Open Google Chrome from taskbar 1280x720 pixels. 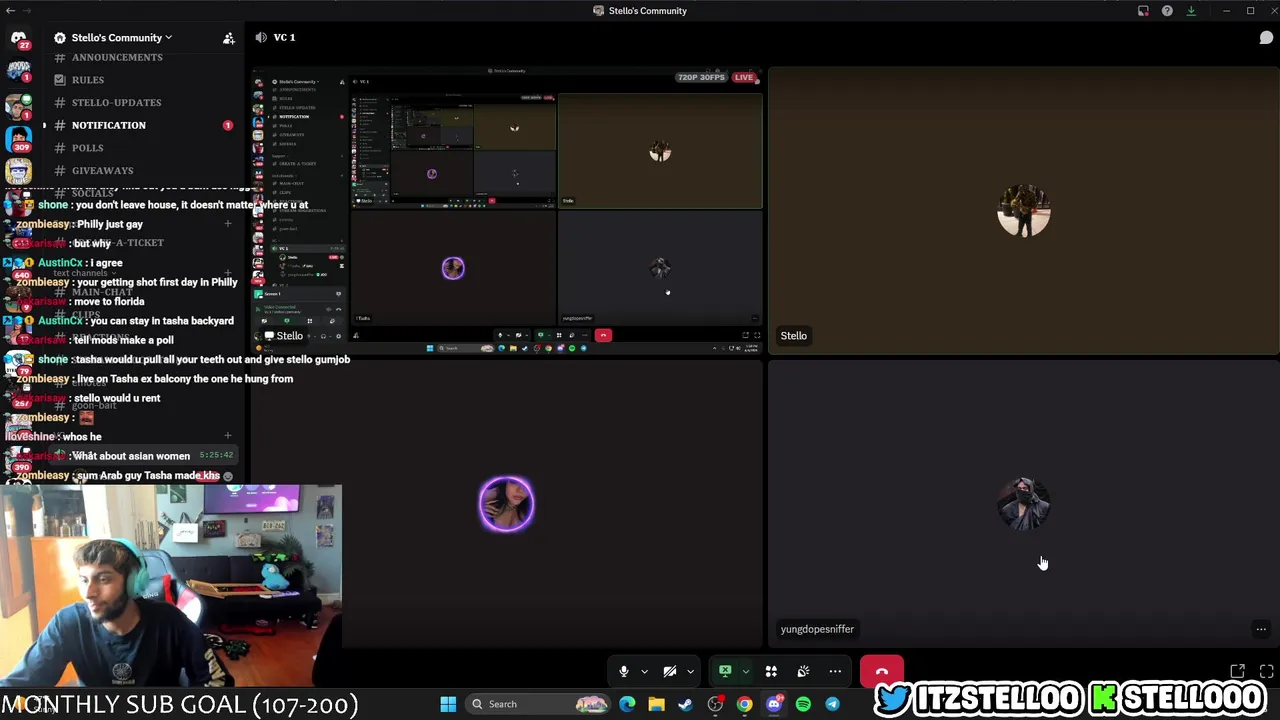click(744, 704)
